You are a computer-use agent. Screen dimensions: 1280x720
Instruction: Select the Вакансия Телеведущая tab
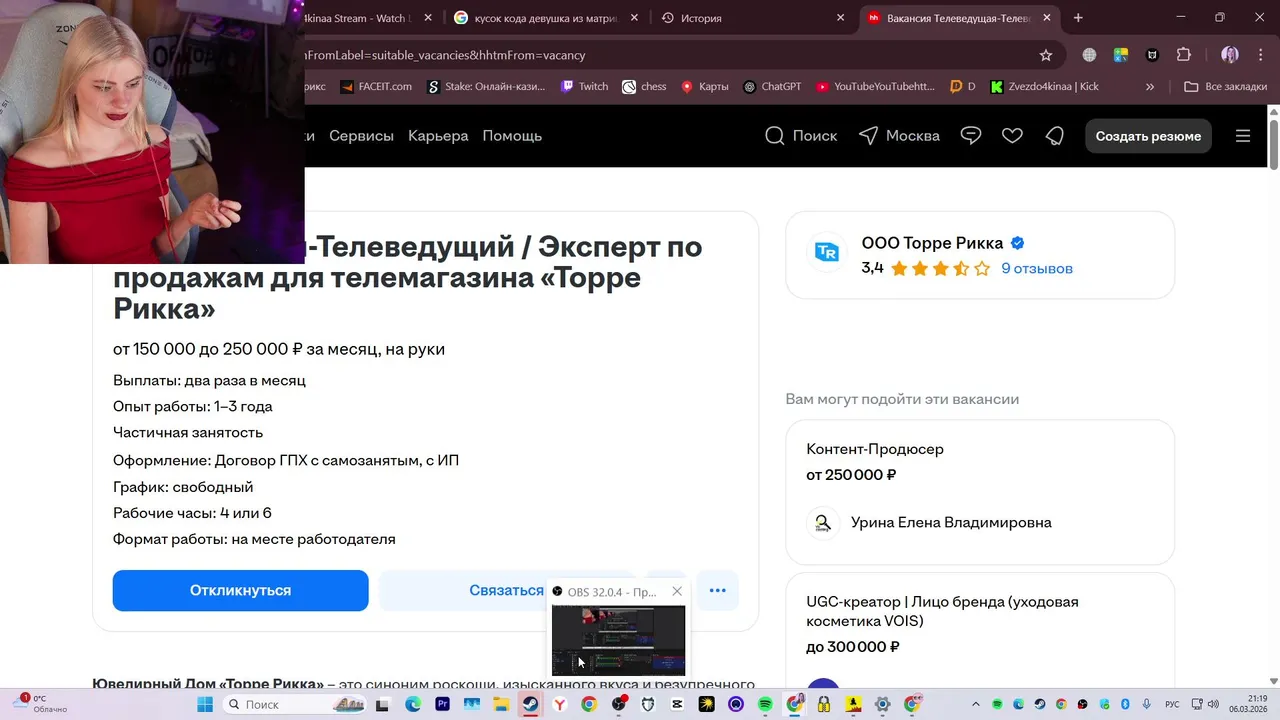pos(958,18)
